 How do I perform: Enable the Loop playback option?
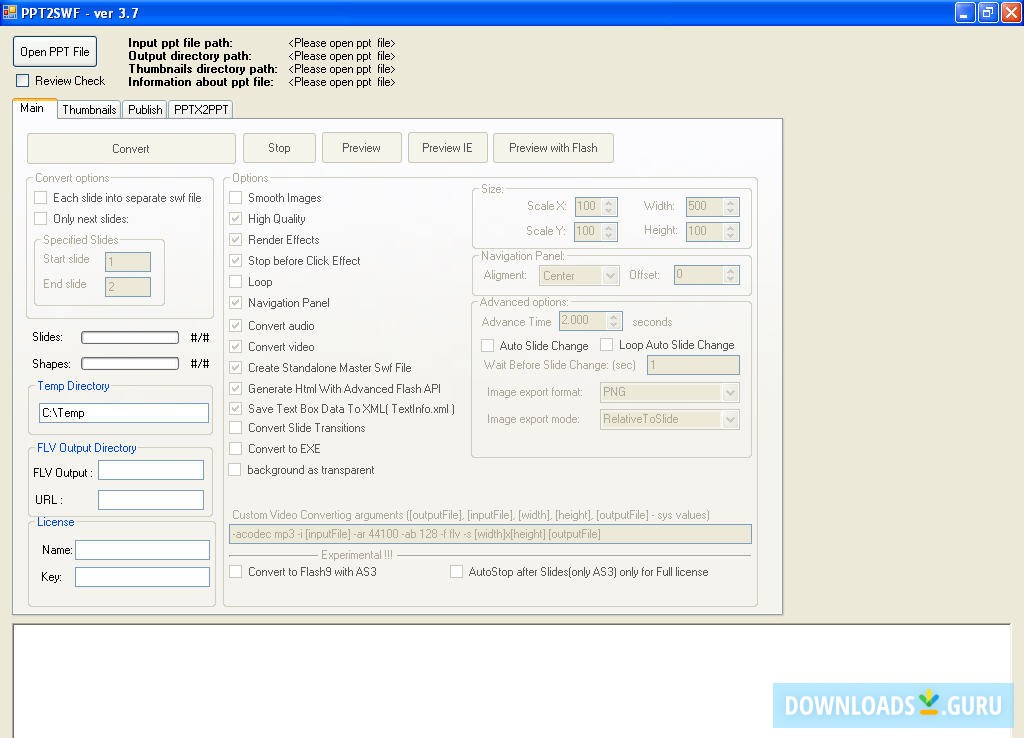point(235,282)
